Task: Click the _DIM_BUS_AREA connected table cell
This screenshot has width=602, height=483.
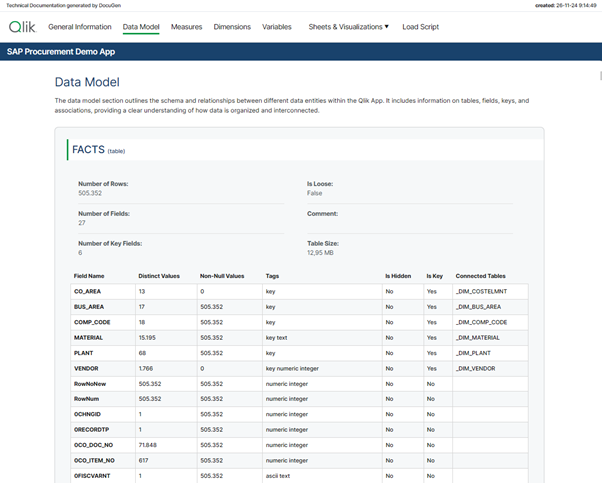Action: [490, 307]
